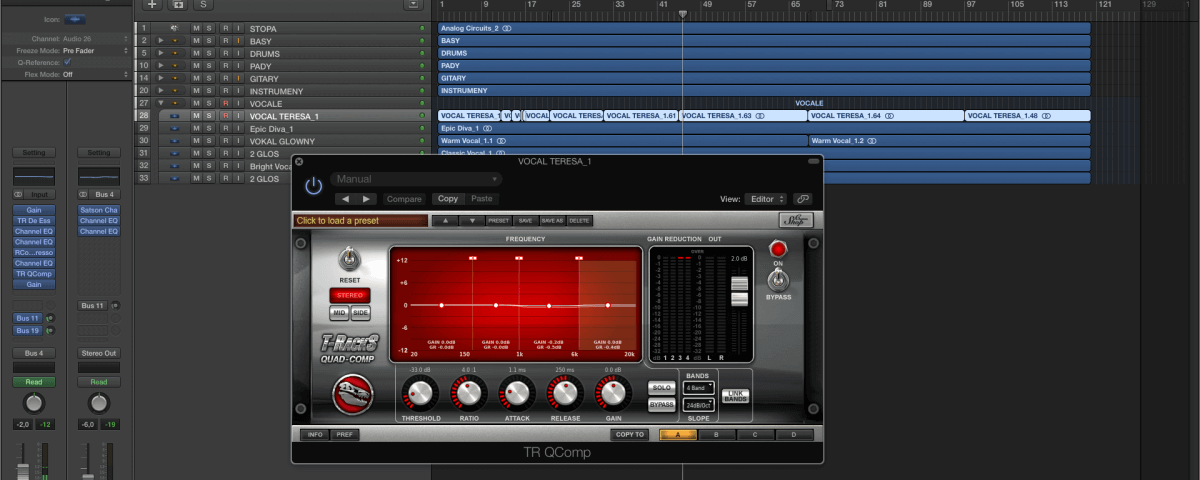
Task: Click the add track plus button
Action: [152, 5]
